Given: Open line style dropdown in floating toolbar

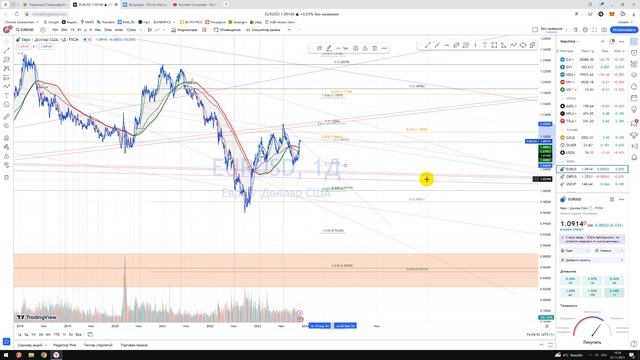Looking at the screenshot, I should [x=338, y=48].
